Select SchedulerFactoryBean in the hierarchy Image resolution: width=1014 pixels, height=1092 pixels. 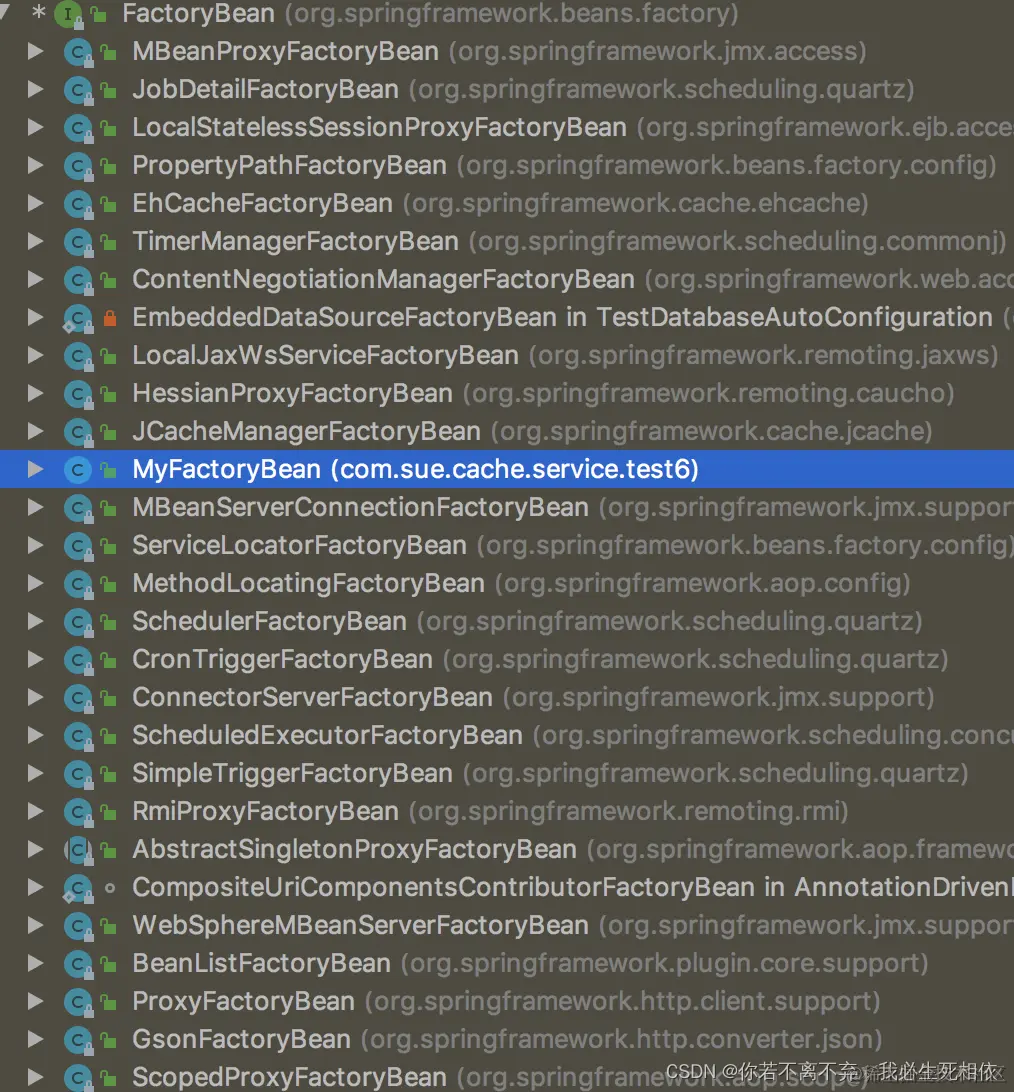point(507,621)
